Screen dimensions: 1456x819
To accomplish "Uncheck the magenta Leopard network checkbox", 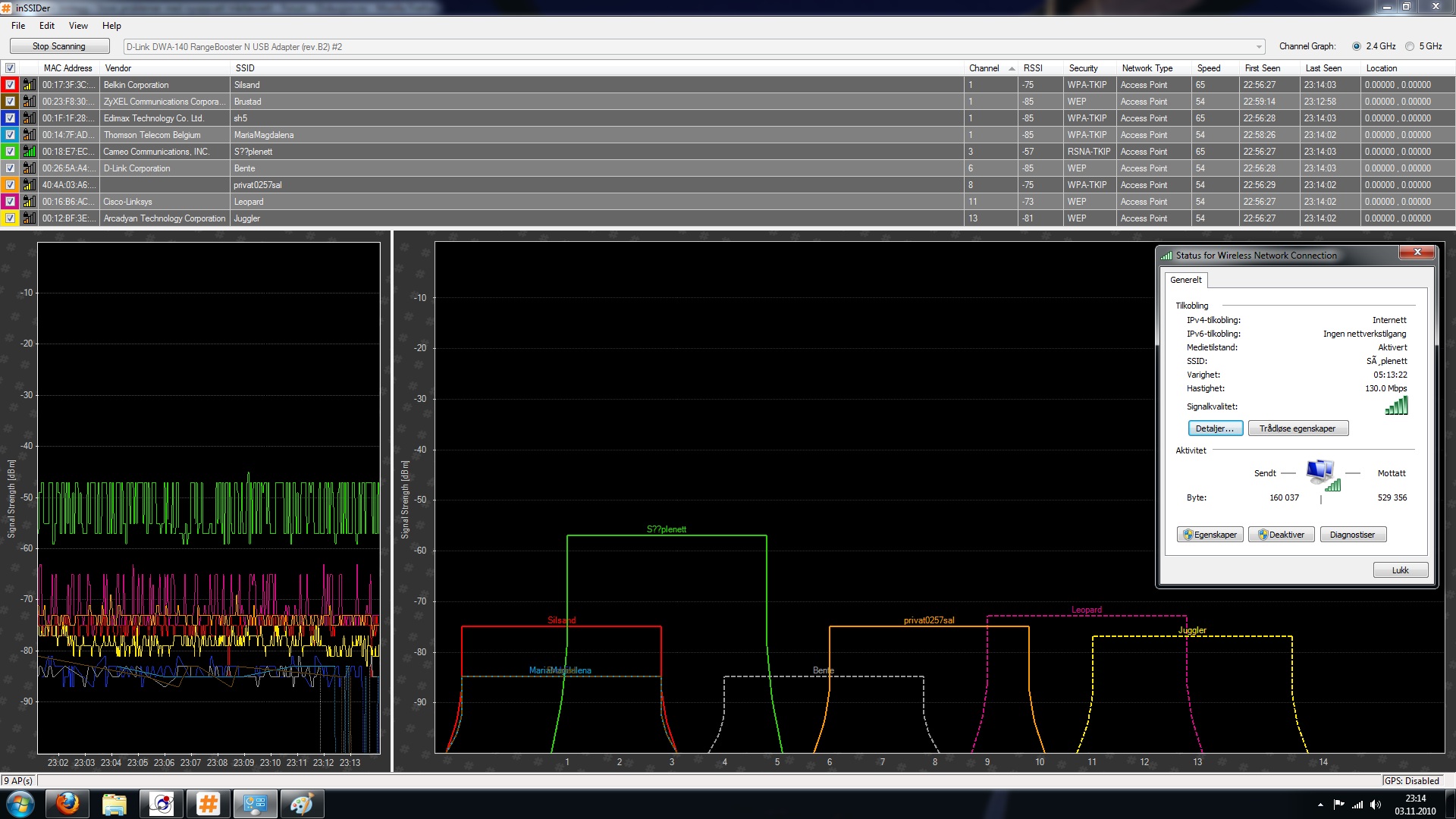I will [x=10, y=202].
